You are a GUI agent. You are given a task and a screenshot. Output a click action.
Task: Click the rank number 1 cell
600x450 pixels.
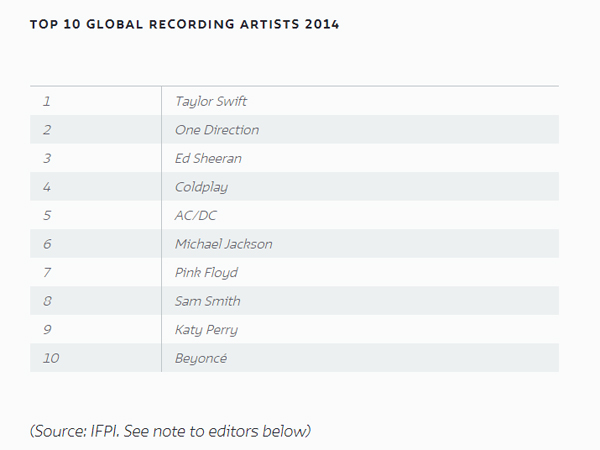(46, 101)
